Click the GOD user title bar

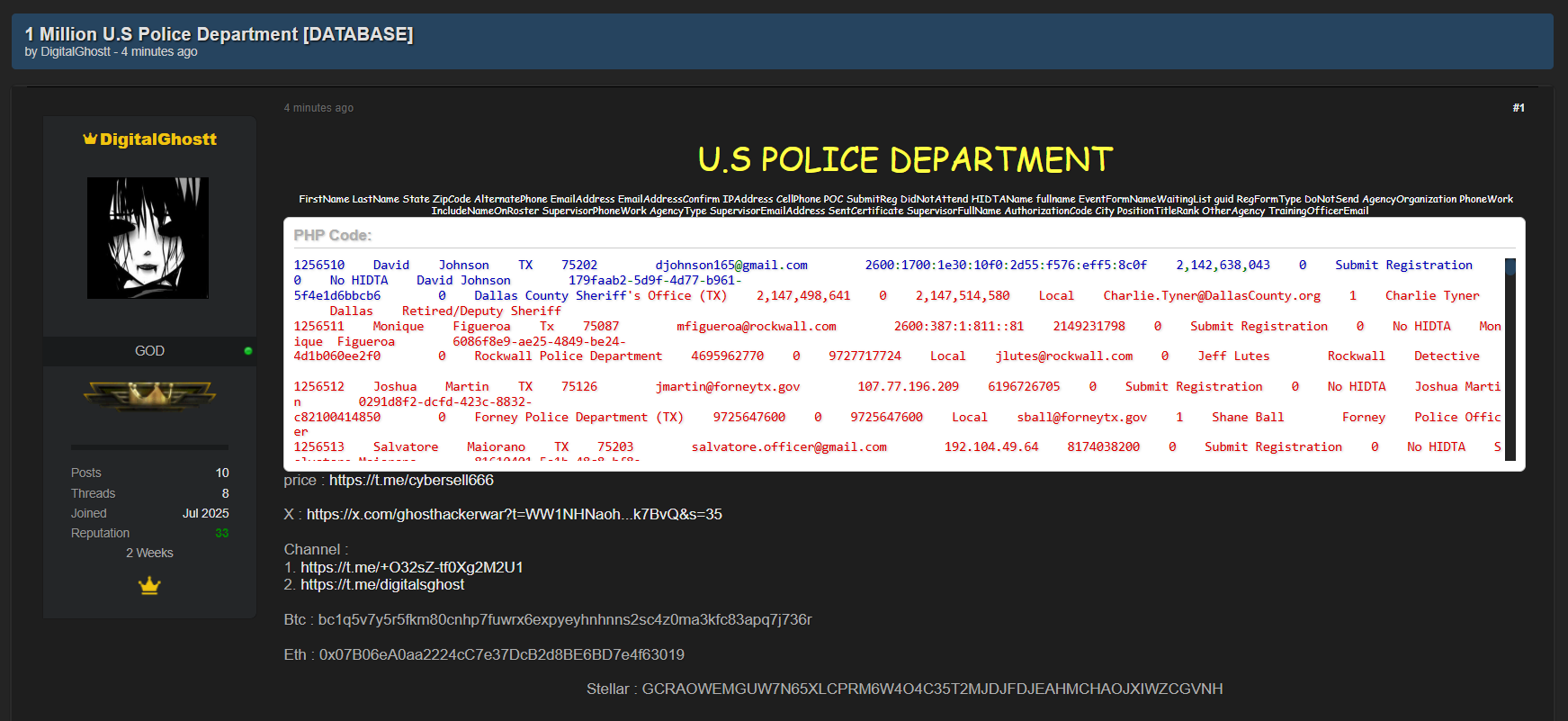(x=149, y=351)
